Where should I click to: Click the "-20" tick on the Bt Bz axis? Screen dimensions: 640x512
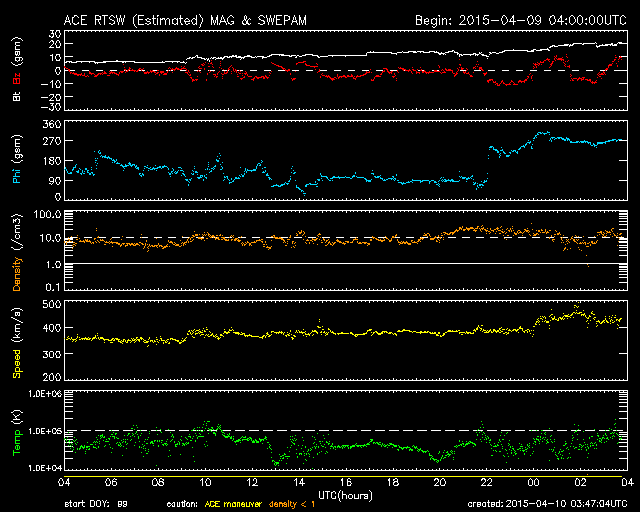[x=51, y=97]
